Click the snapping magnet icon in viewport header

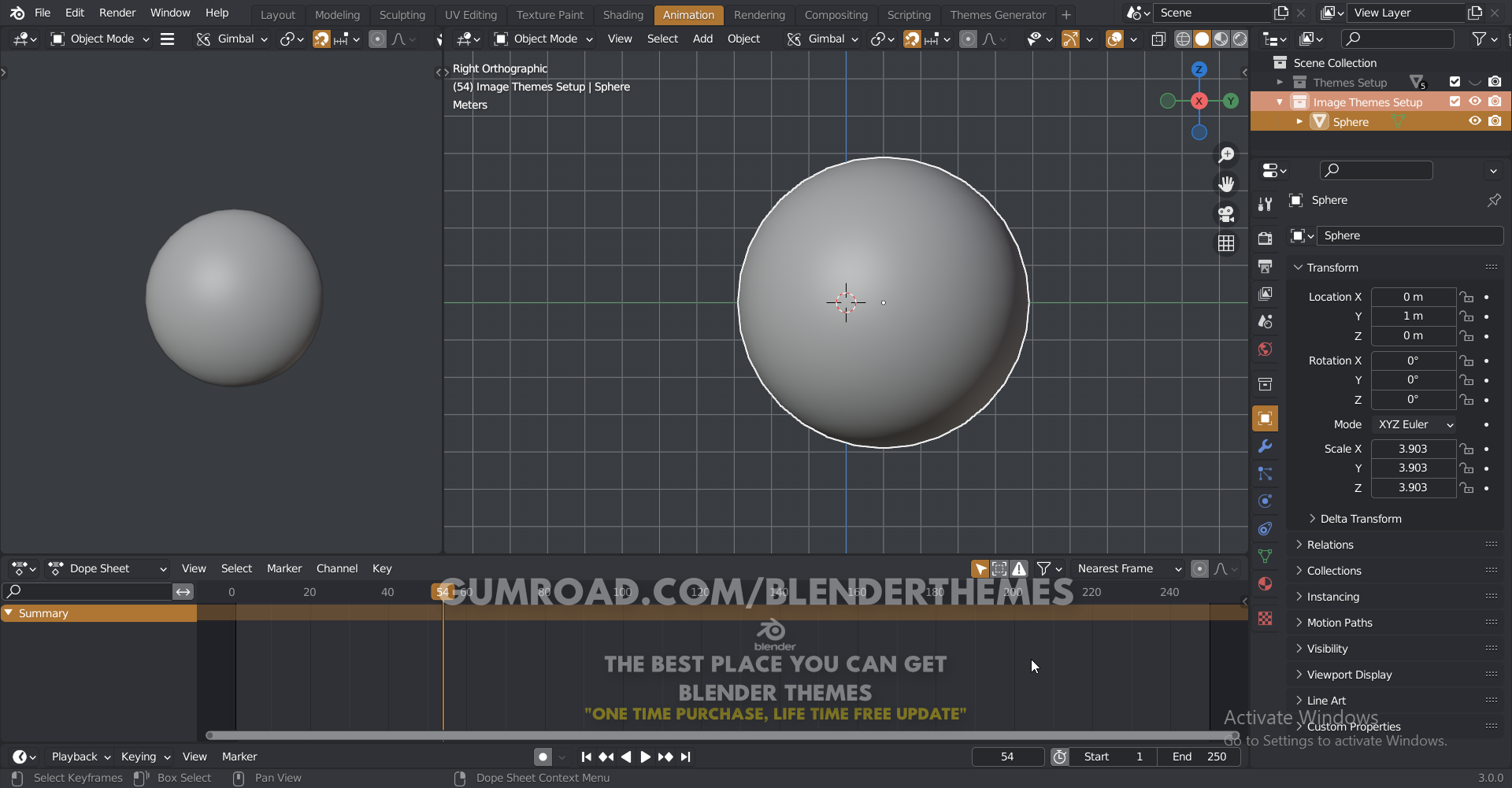(321, 39)
